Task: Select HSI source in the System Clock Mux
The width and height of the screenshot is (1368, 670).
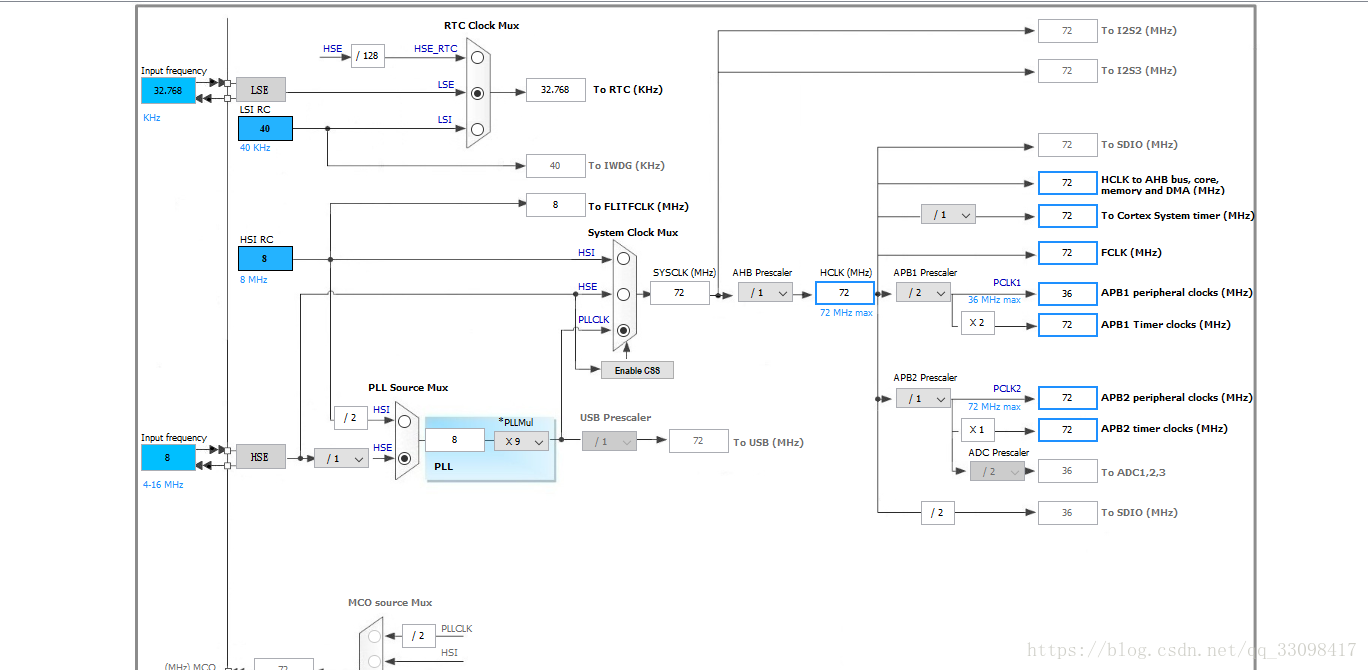Action: pyautogui.click(x=621, y=257)
